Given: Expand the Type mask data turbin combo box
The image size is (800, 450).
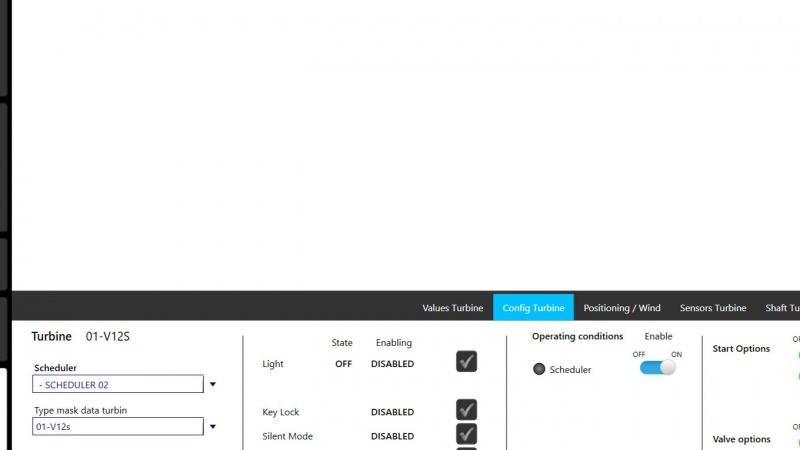Looking at the screenshot, I should 118,427.
